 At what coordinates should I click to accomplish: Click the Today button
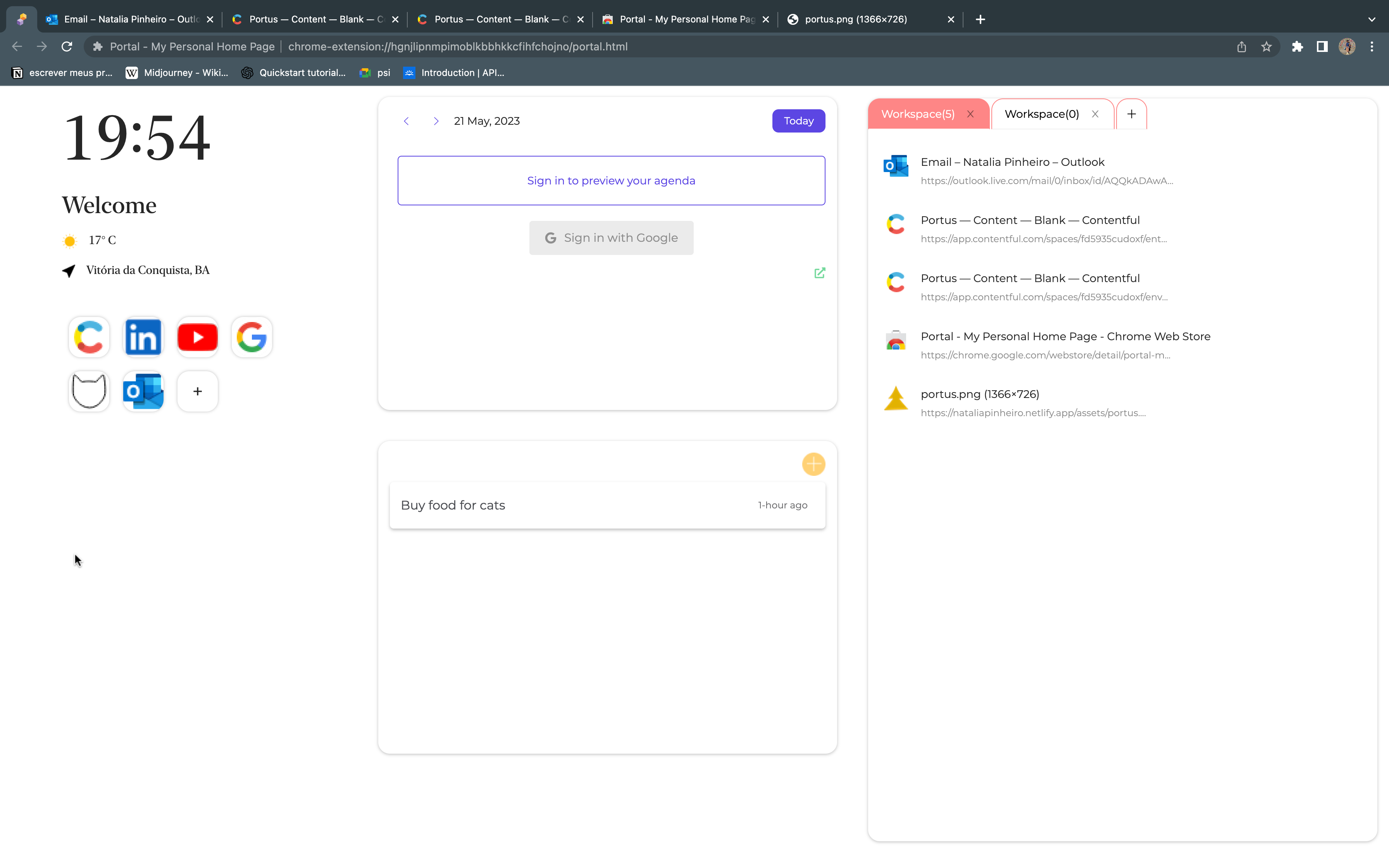click(798, 121)
